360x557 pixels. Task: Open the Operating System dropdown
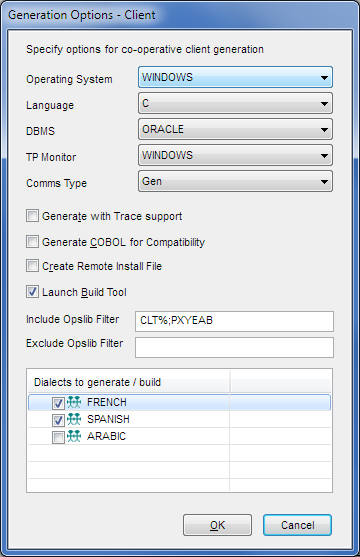235,77
